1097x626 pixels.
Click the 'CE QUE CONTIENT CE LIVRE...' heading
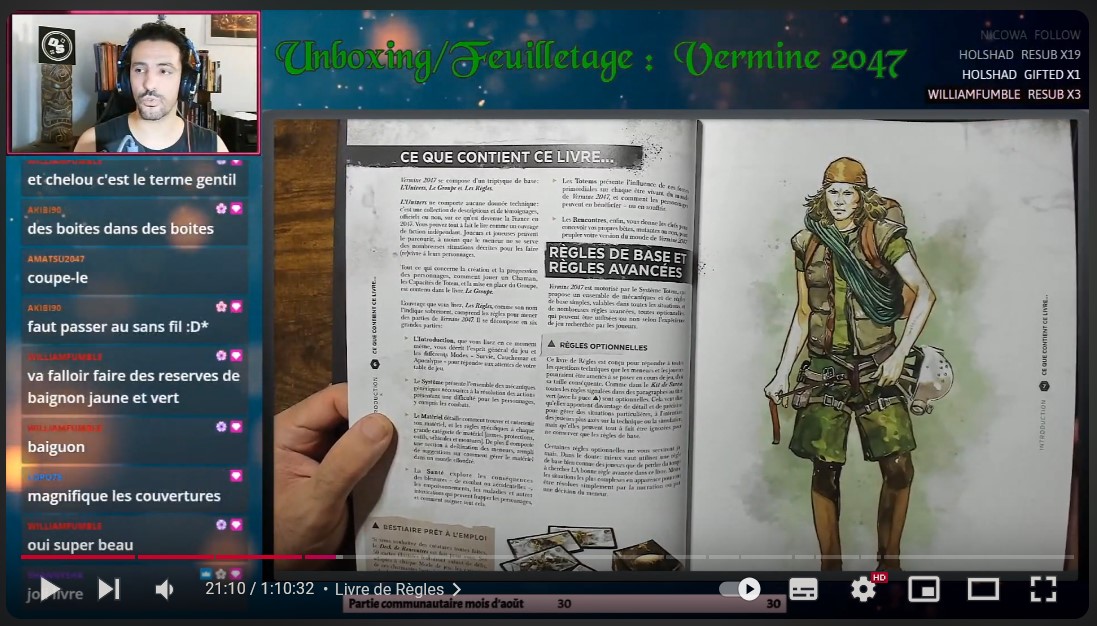tap(507, 157)
